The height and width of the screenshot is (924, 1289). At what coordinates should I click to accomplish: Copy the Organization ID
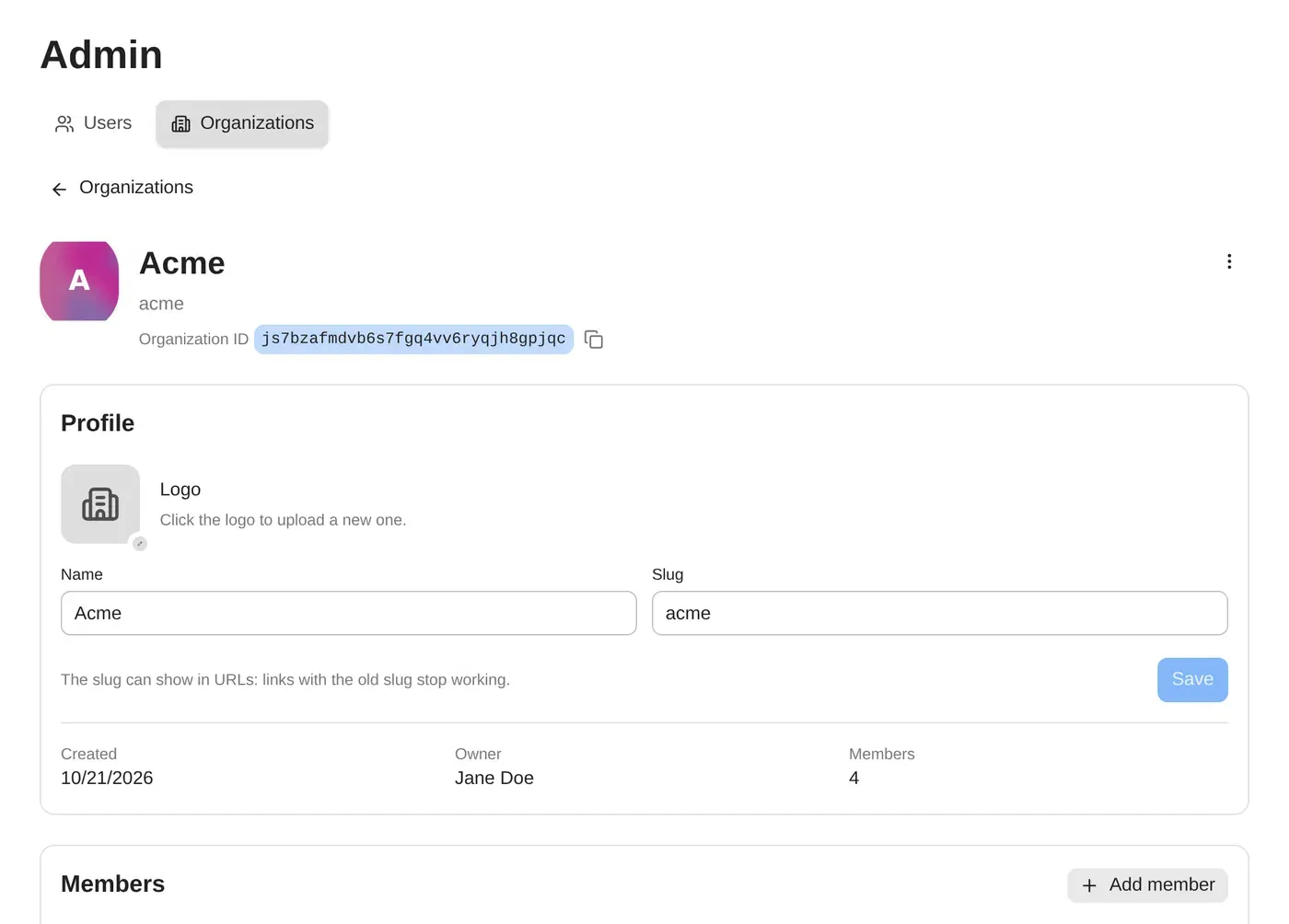(x=594, y=340)
